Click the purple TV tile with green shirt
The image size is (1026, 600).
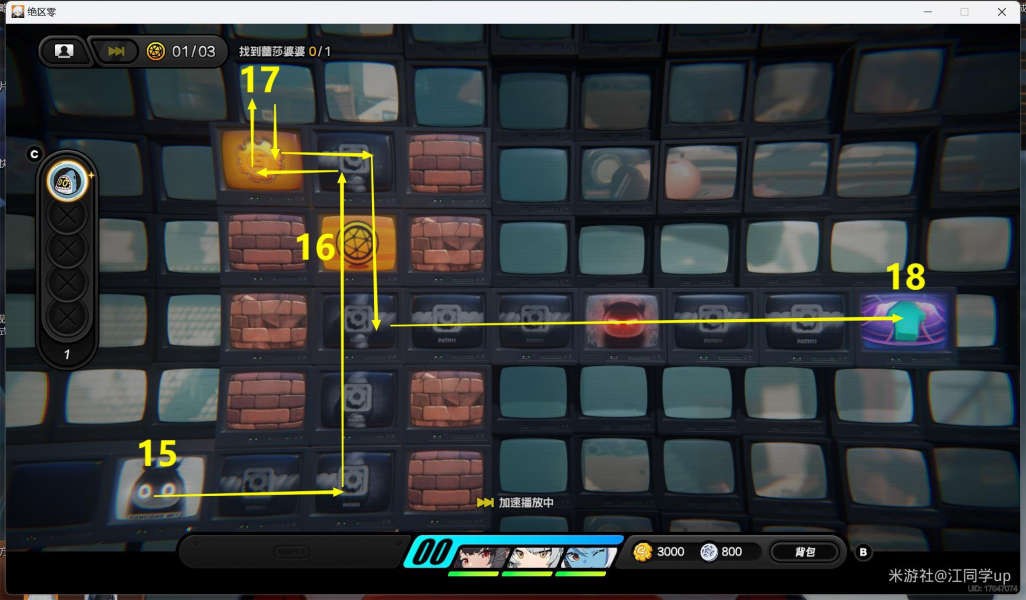click(x=907, y=321)
